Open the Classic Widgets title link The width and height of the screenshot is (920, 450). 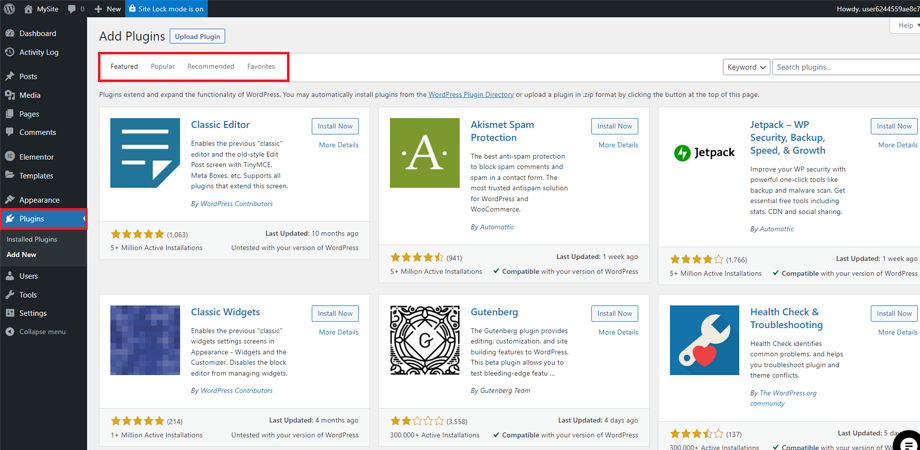point(225,312)
